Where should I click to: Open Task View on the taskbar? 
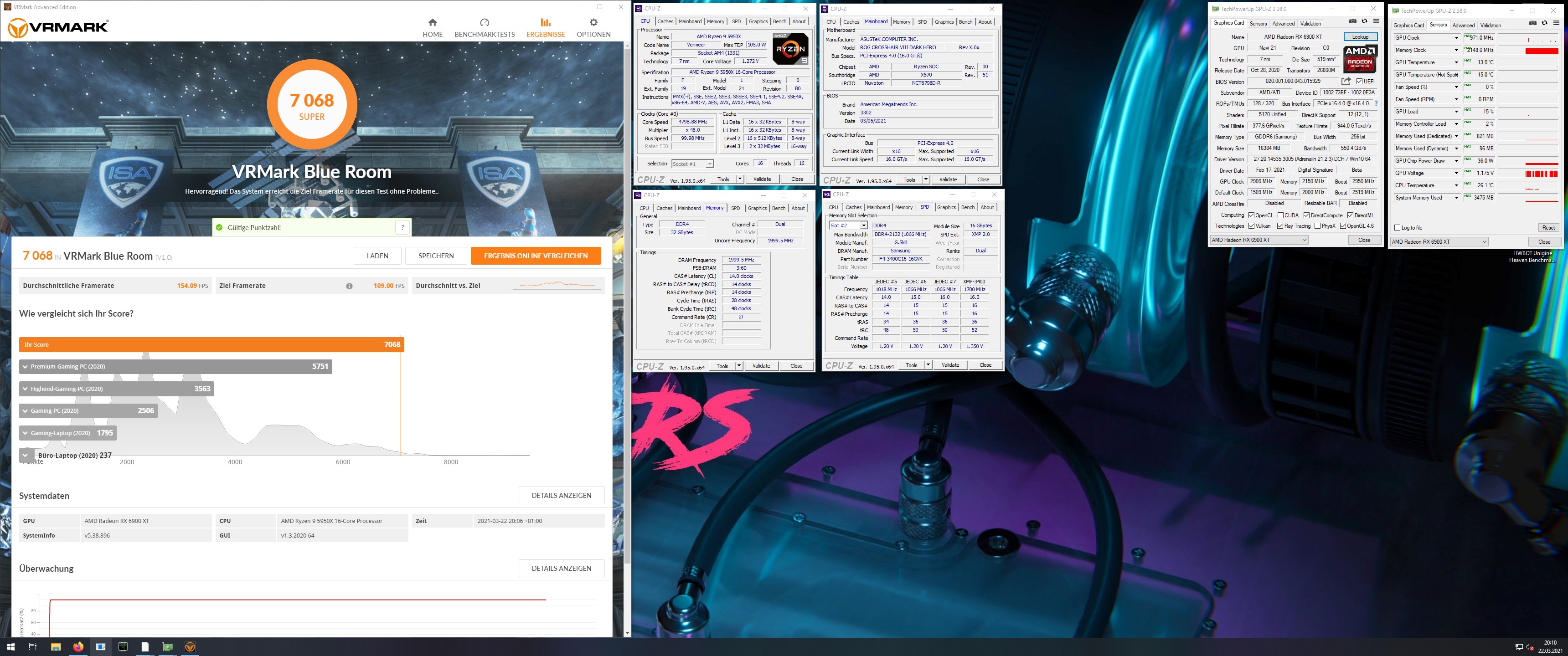point(33,647)
